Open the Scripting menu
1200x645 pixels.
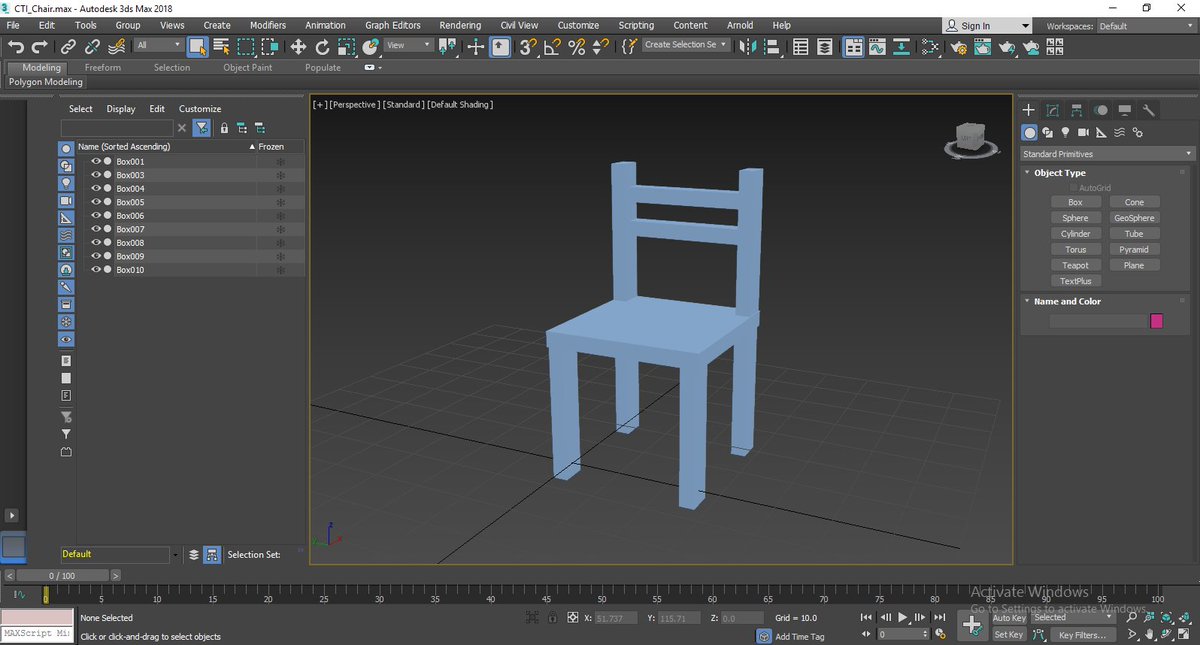click(636, 25)
